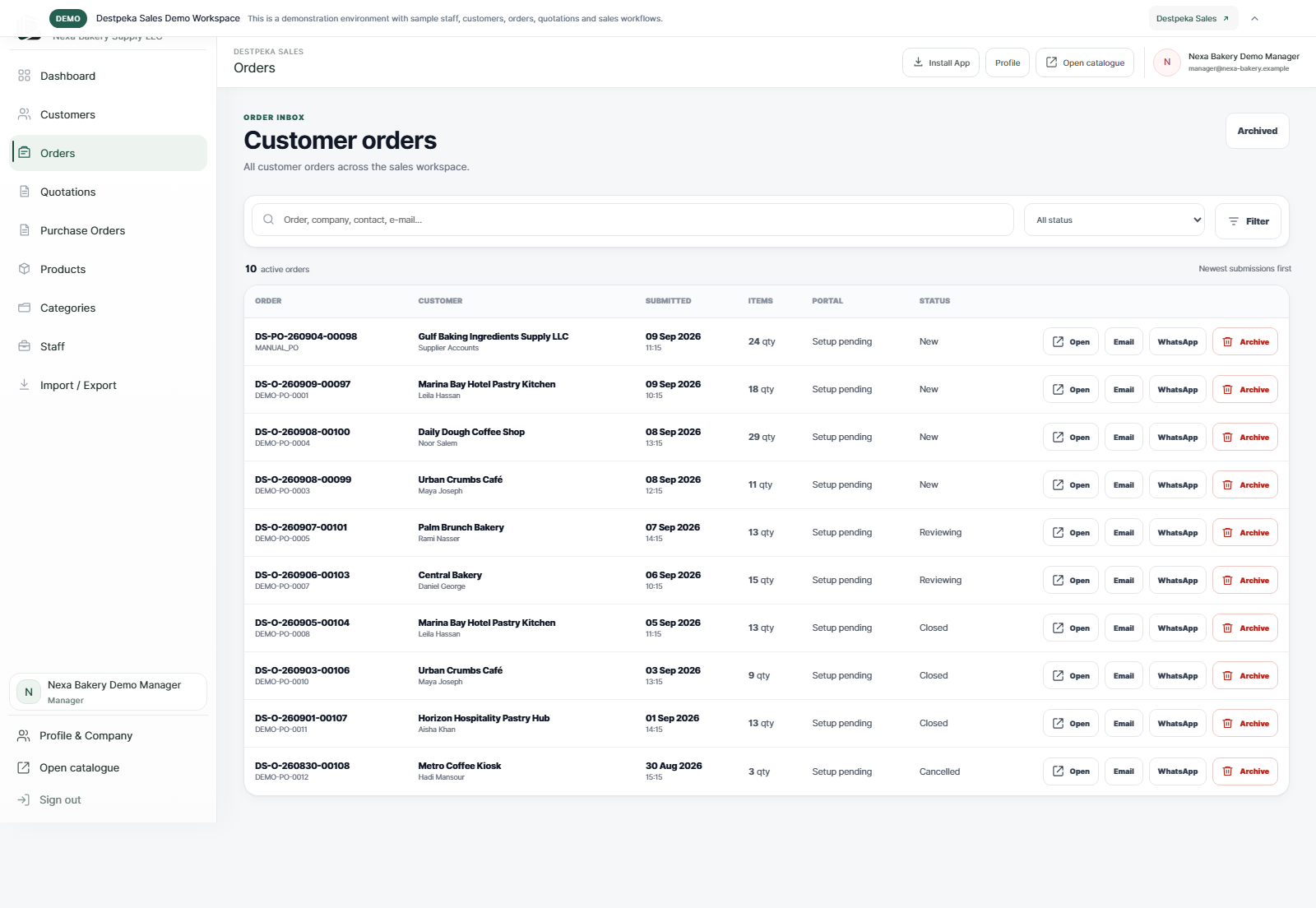Open the Central Bakery order
Image resolution: width=1316 pixels, height=908 pixels.
point(1070,581)
